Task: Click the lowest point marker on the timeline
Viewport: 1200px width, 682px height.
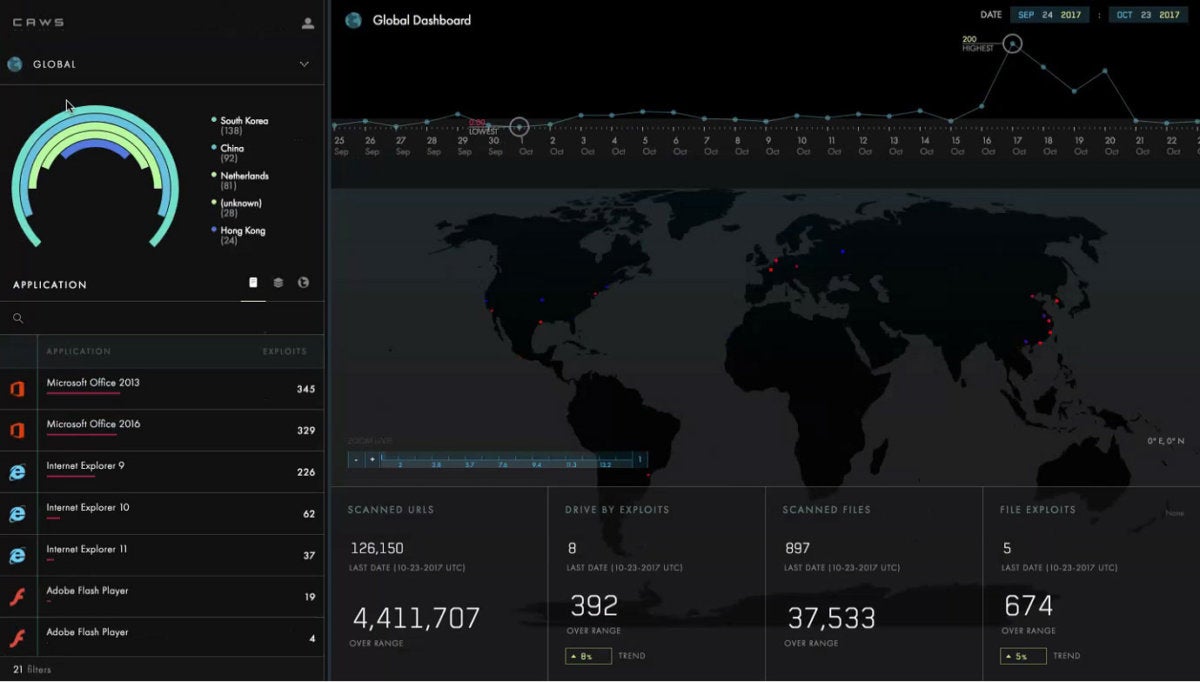Action: click(519, 126)
